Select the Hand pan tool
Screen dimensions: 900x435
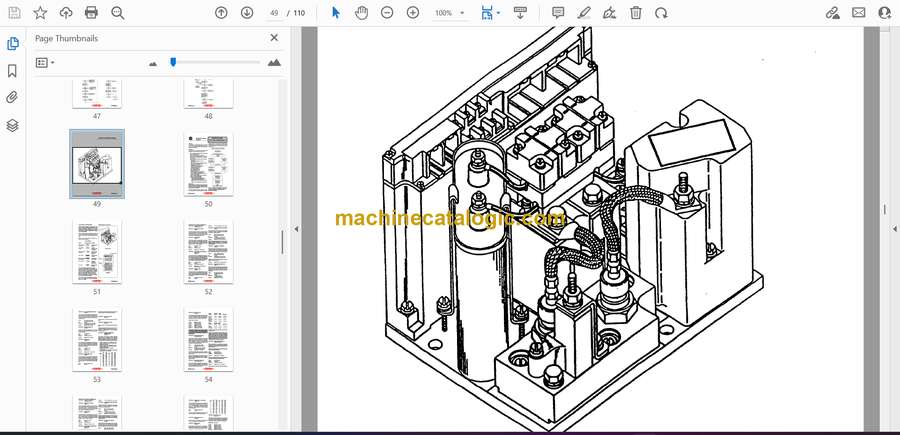click(x=361, y=13)
